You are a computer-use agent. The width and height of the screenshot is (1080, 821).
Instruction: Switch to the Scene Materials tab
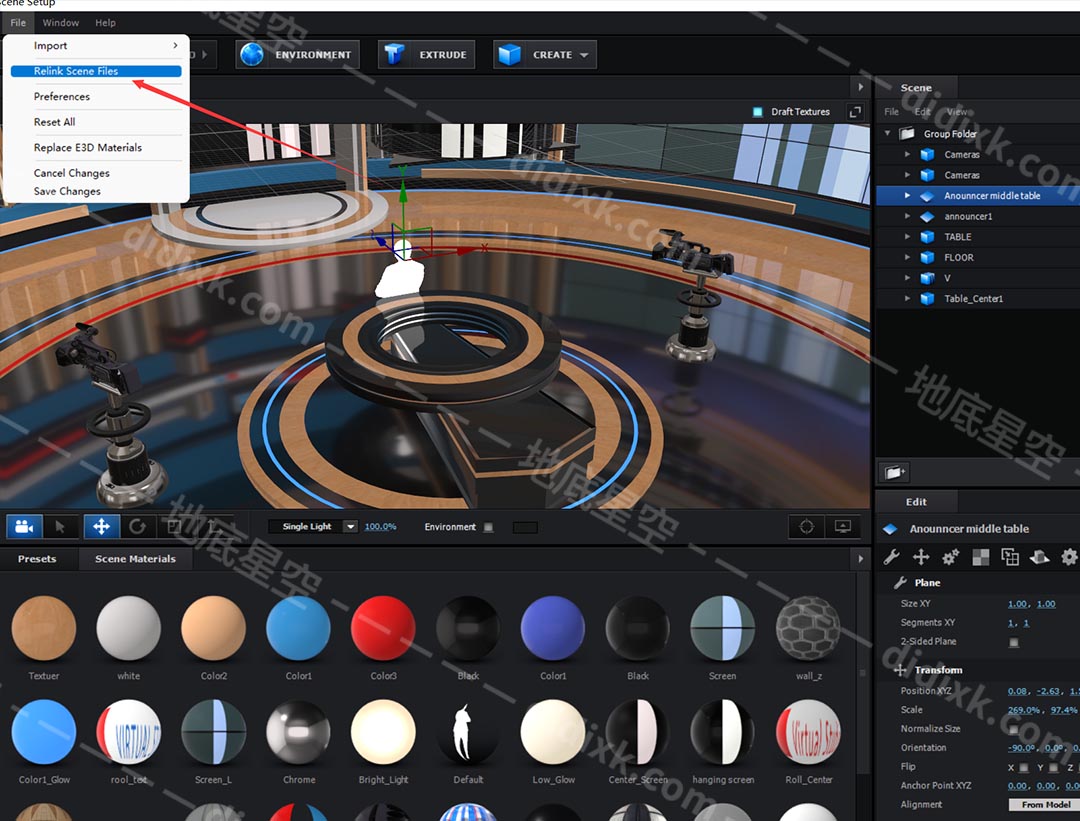coord(135,559)
